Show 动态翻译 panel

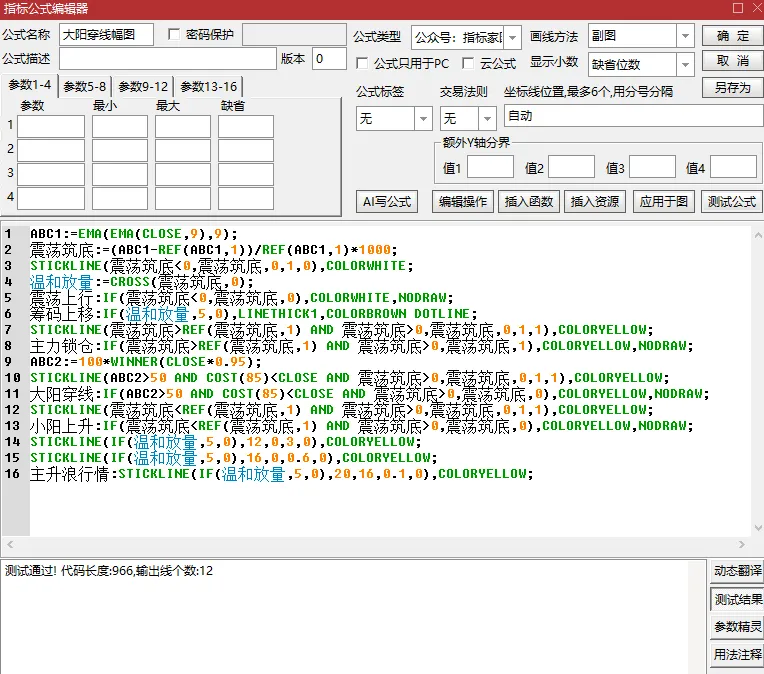coord(737,571)
